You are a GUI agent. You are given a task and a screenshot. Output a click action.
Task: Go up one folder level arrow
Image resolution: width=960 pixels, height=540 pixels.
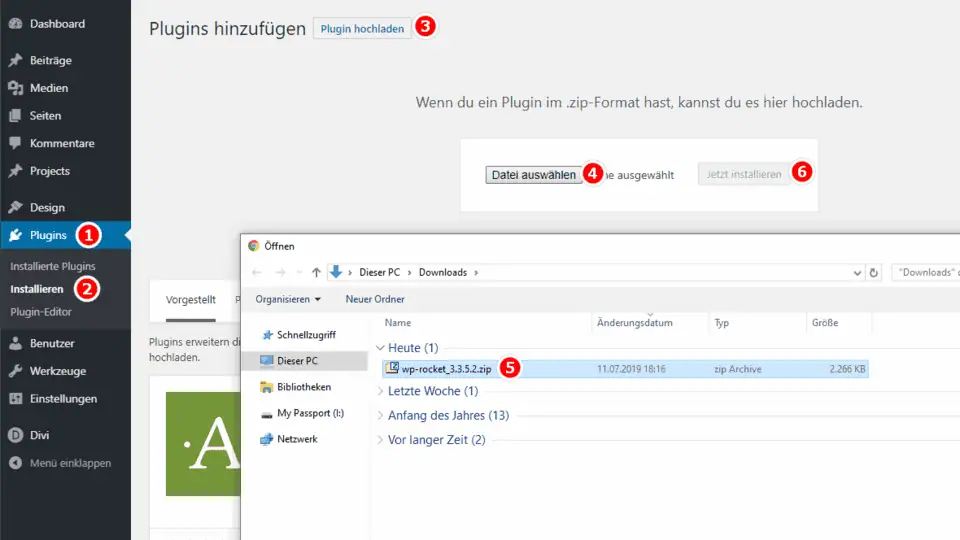coord(316,272)
